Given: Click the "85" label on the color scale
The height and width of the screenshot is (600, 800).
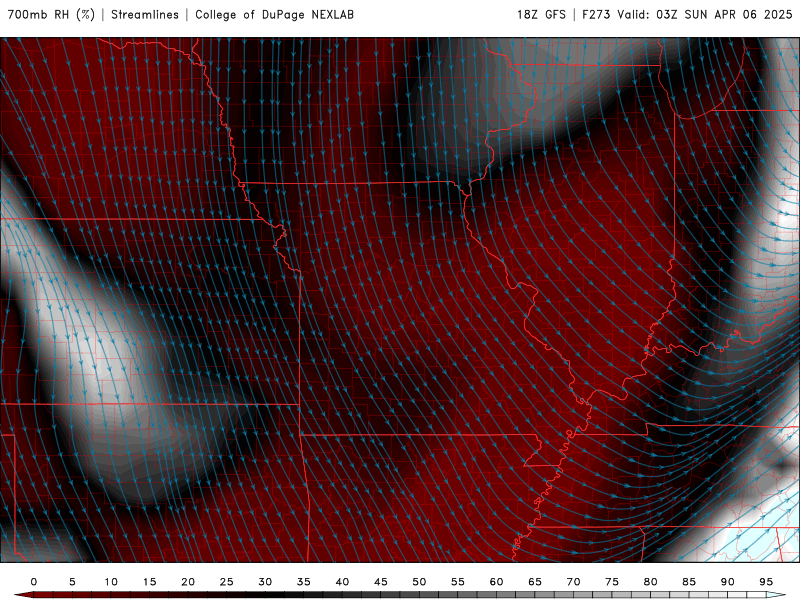Looking at the screenshot, I should click(689, 582).
